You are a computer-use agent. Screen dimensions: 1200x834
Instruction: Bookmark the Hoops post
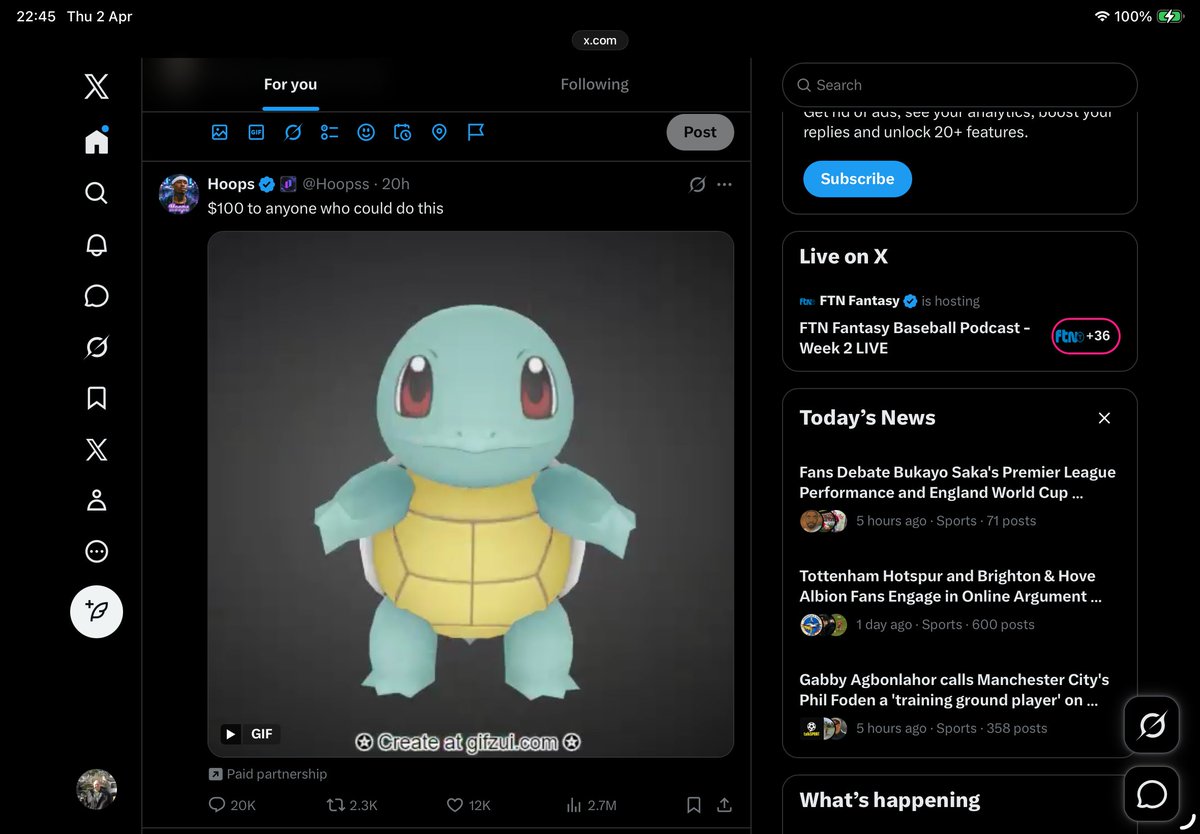694,805
